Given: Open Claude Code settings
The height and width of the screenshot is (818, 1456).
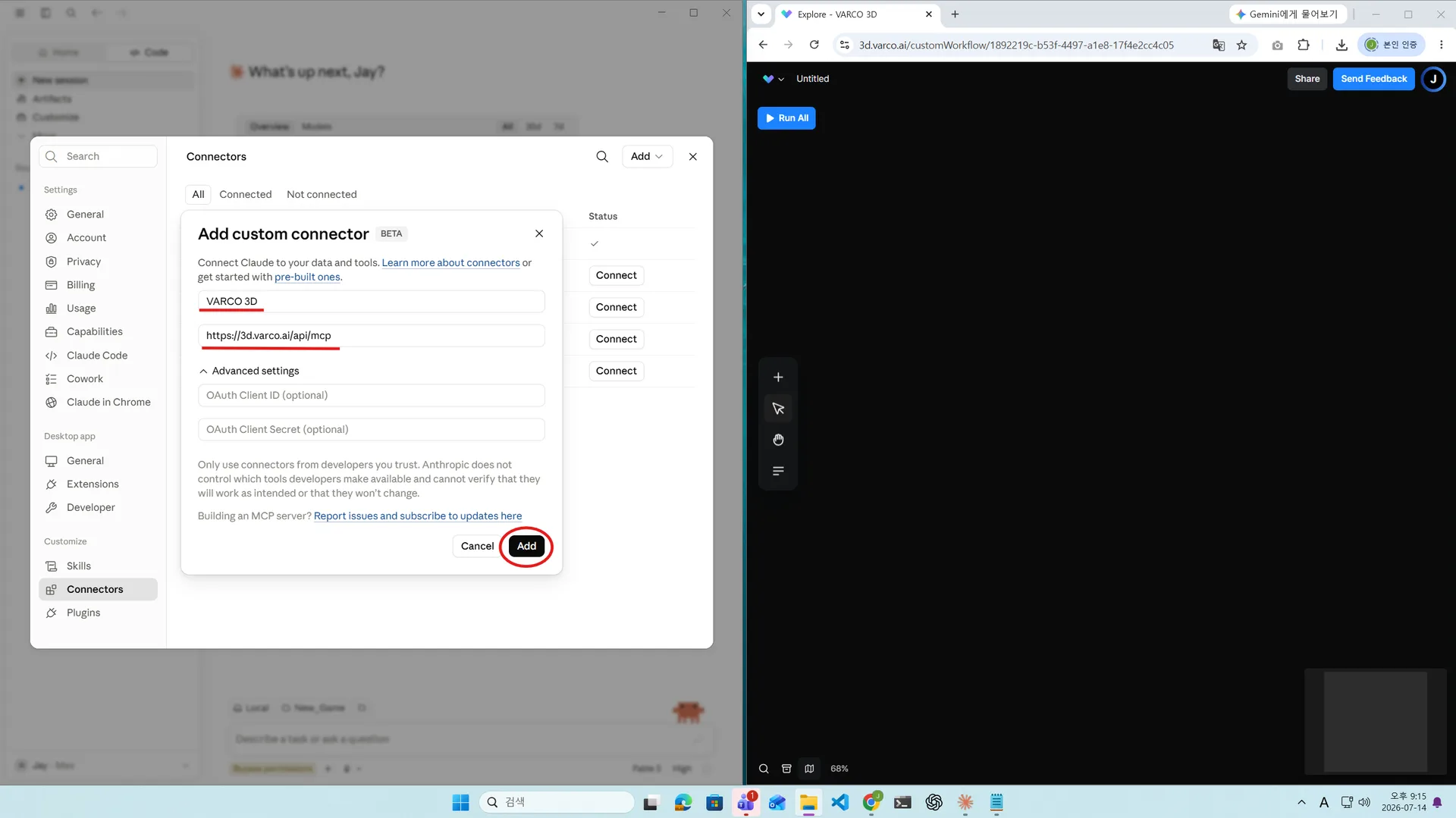Looking at the screenshot, I should click(x=98, y=356).
